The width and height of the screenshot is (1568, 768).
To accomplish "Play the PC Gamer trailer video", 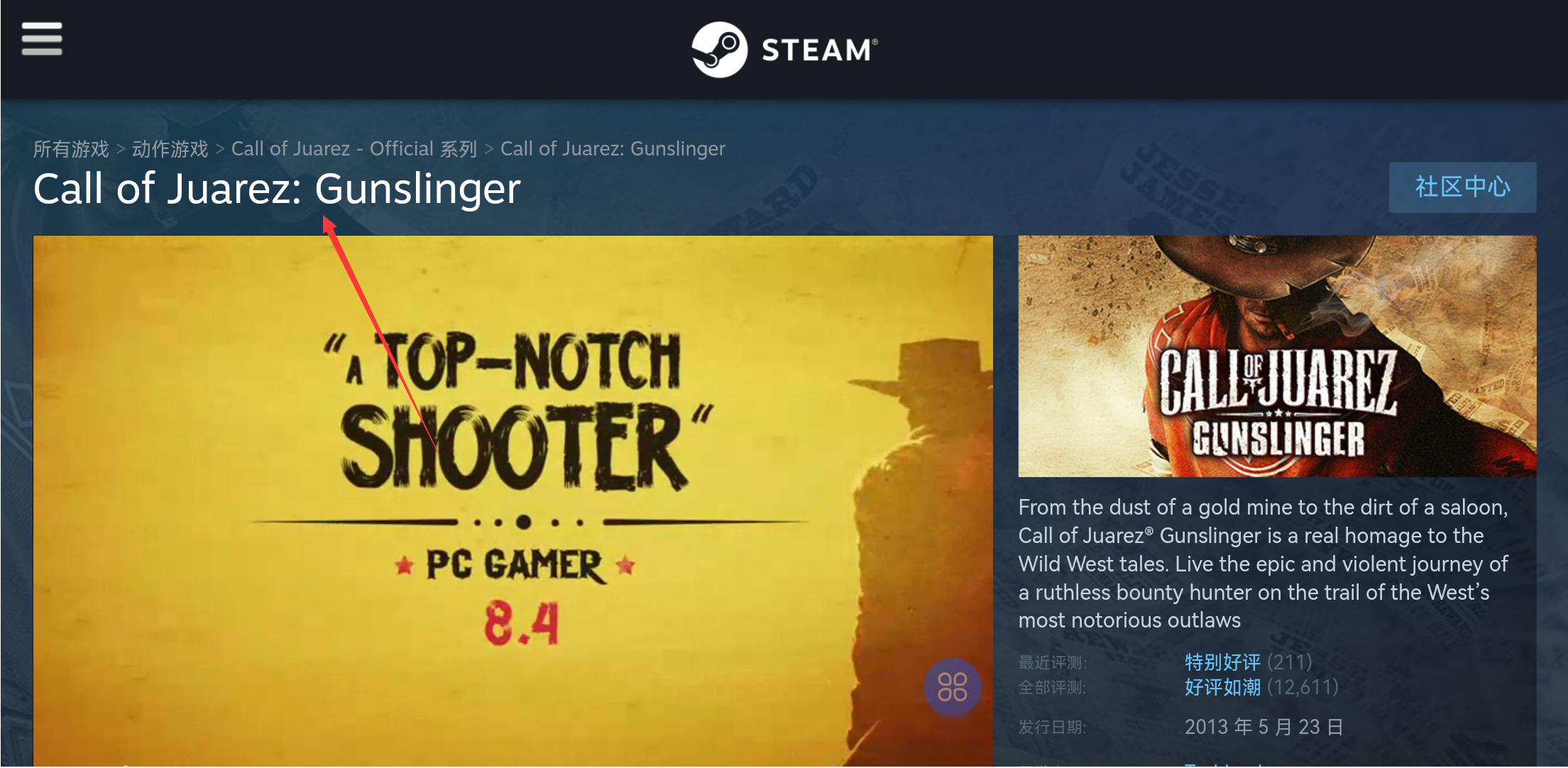I will [x=513, y=501].
